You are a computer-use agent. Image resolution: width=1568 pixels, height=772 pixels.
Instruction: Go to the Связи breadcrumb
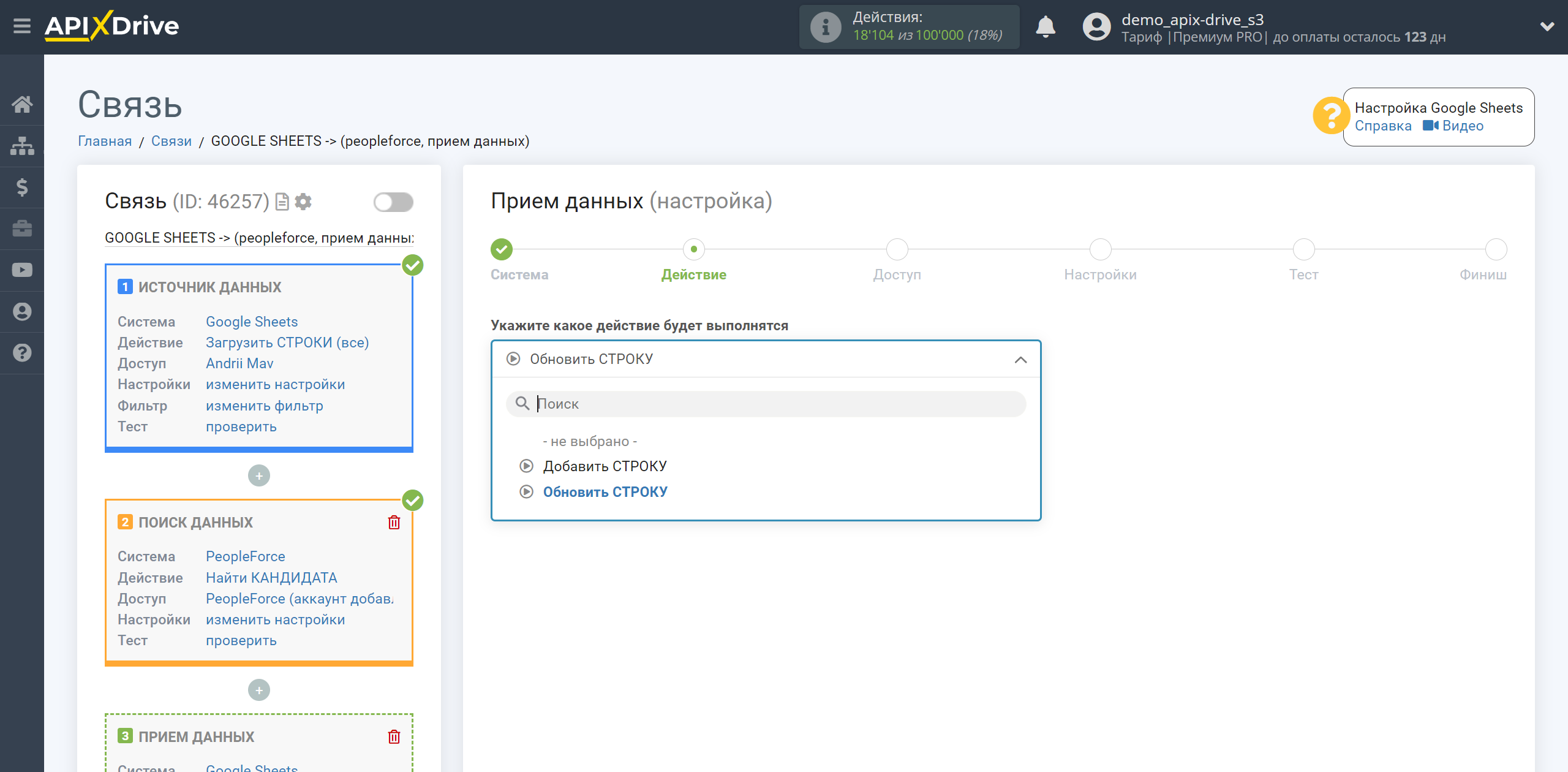(171, 141)
